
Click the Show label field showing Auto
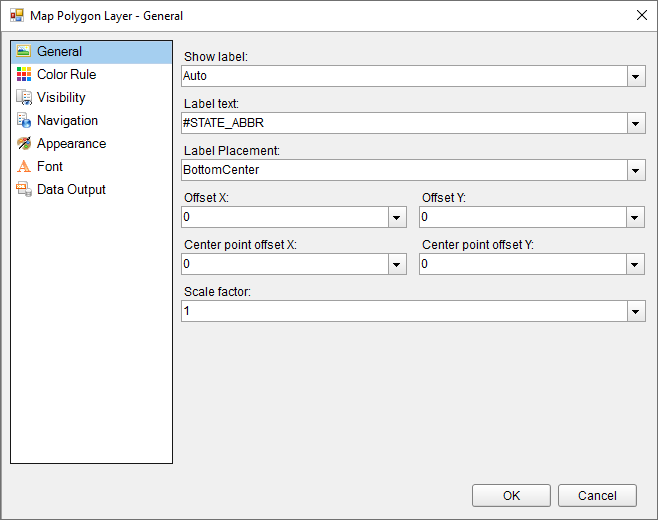[405, 76]
